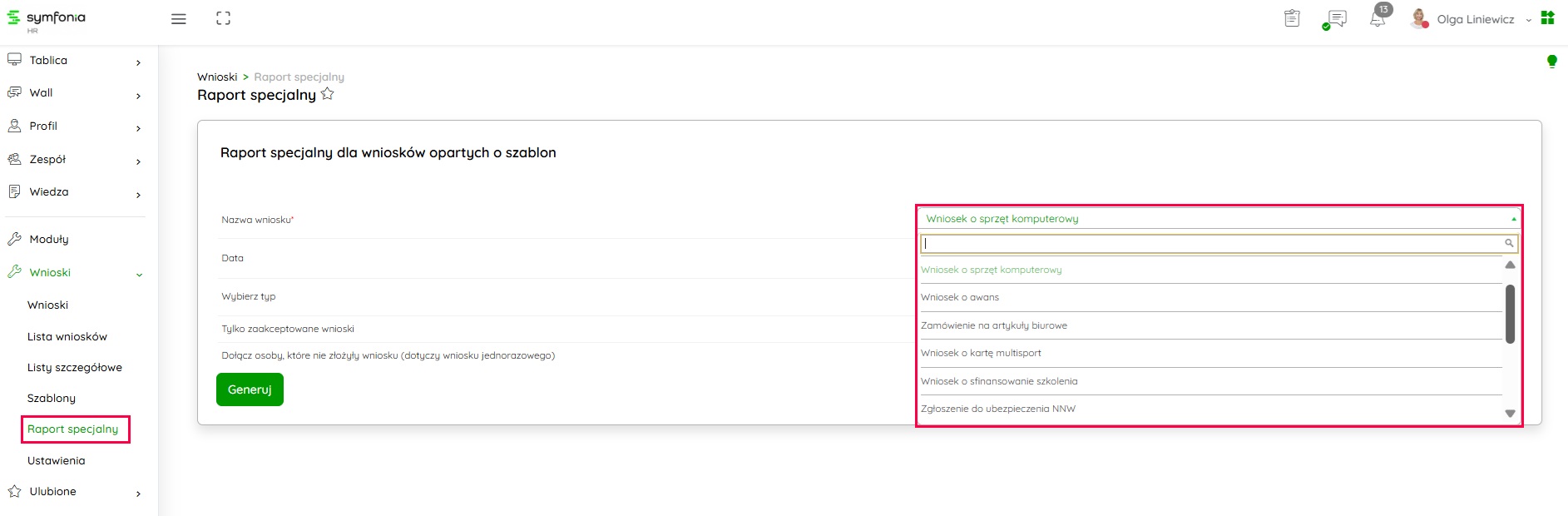Open the hamburger menu icon
Viewport: 1568px width, 516px height.
pos(178,19)
